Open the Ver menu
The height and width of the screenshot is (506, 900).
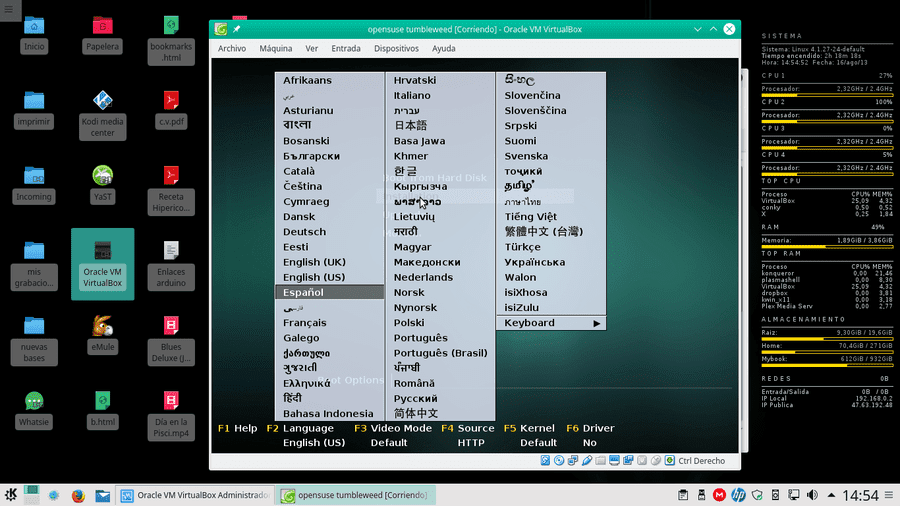[312, 49]
